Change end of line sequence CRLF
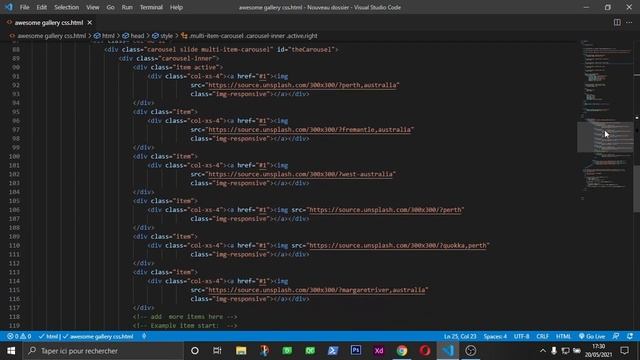 point(542,336)
